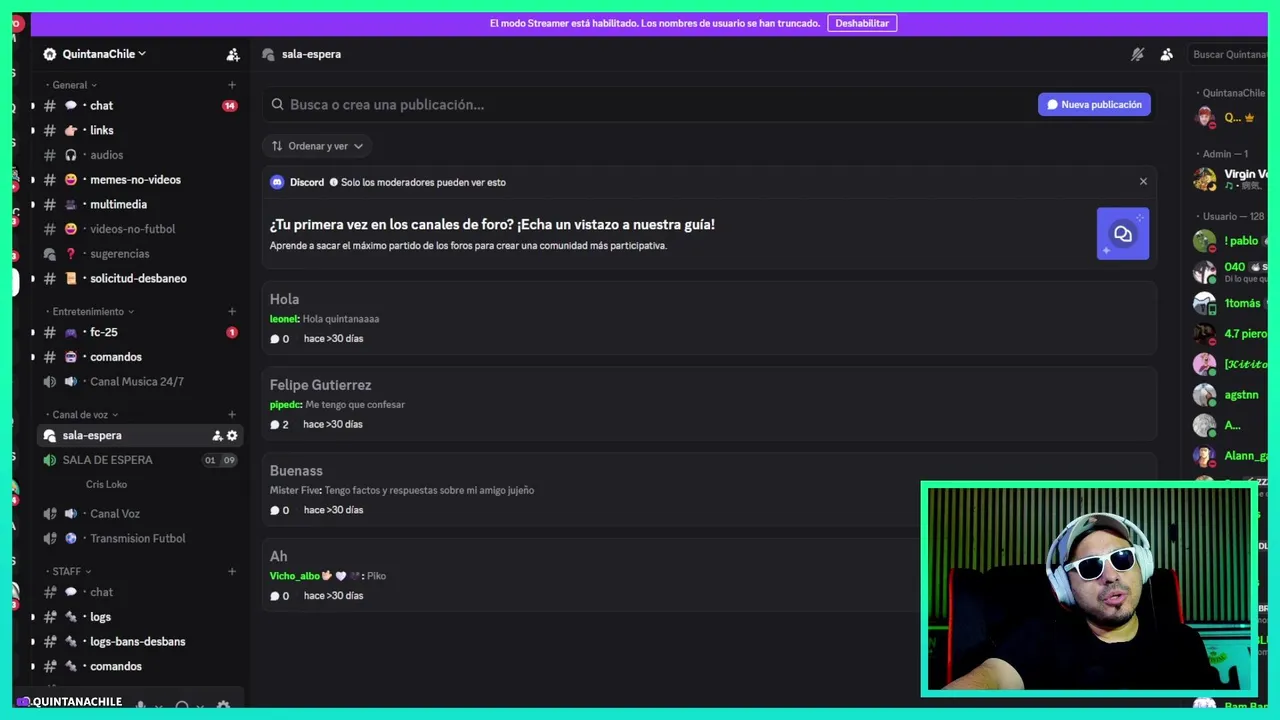Click the forum search or create post field
Viewport: 1280px width, 720px height.
648,104
